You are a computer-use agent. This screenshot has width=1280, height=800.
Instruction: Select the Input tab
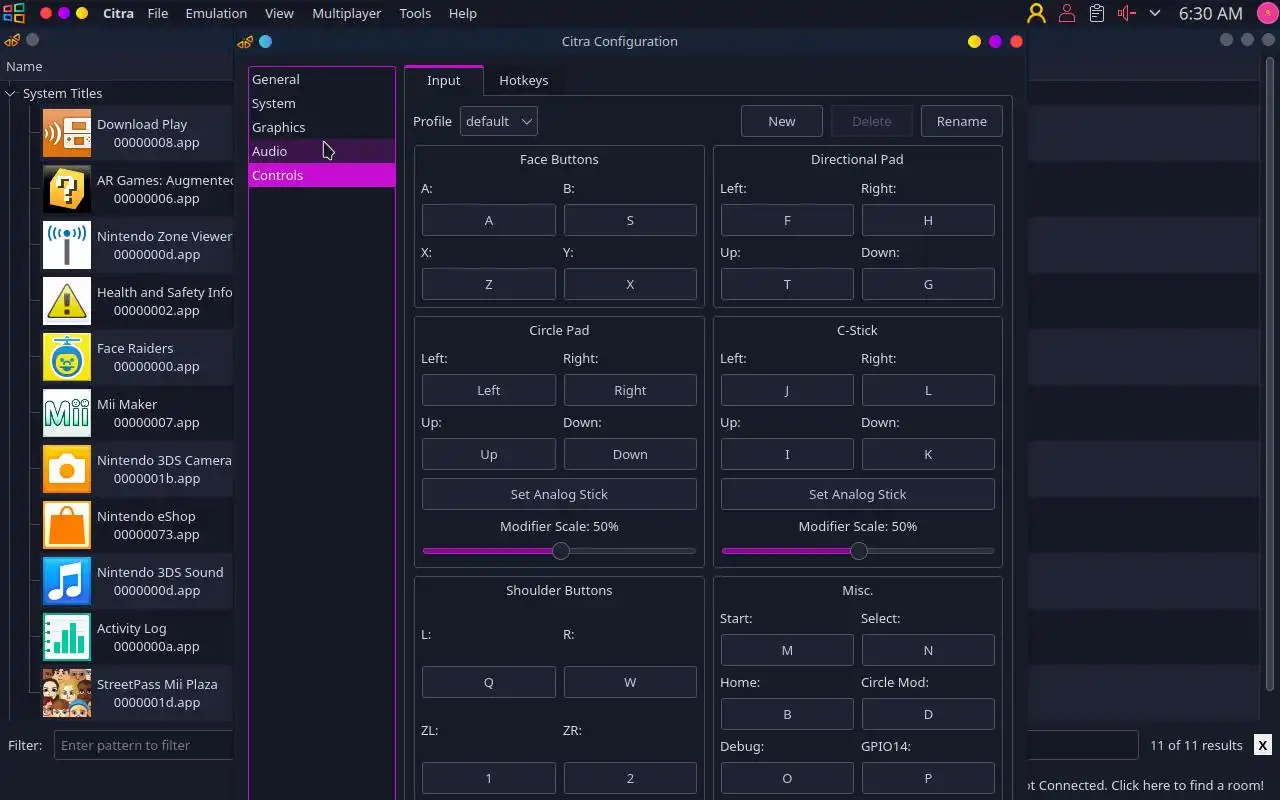pos(444,81)
